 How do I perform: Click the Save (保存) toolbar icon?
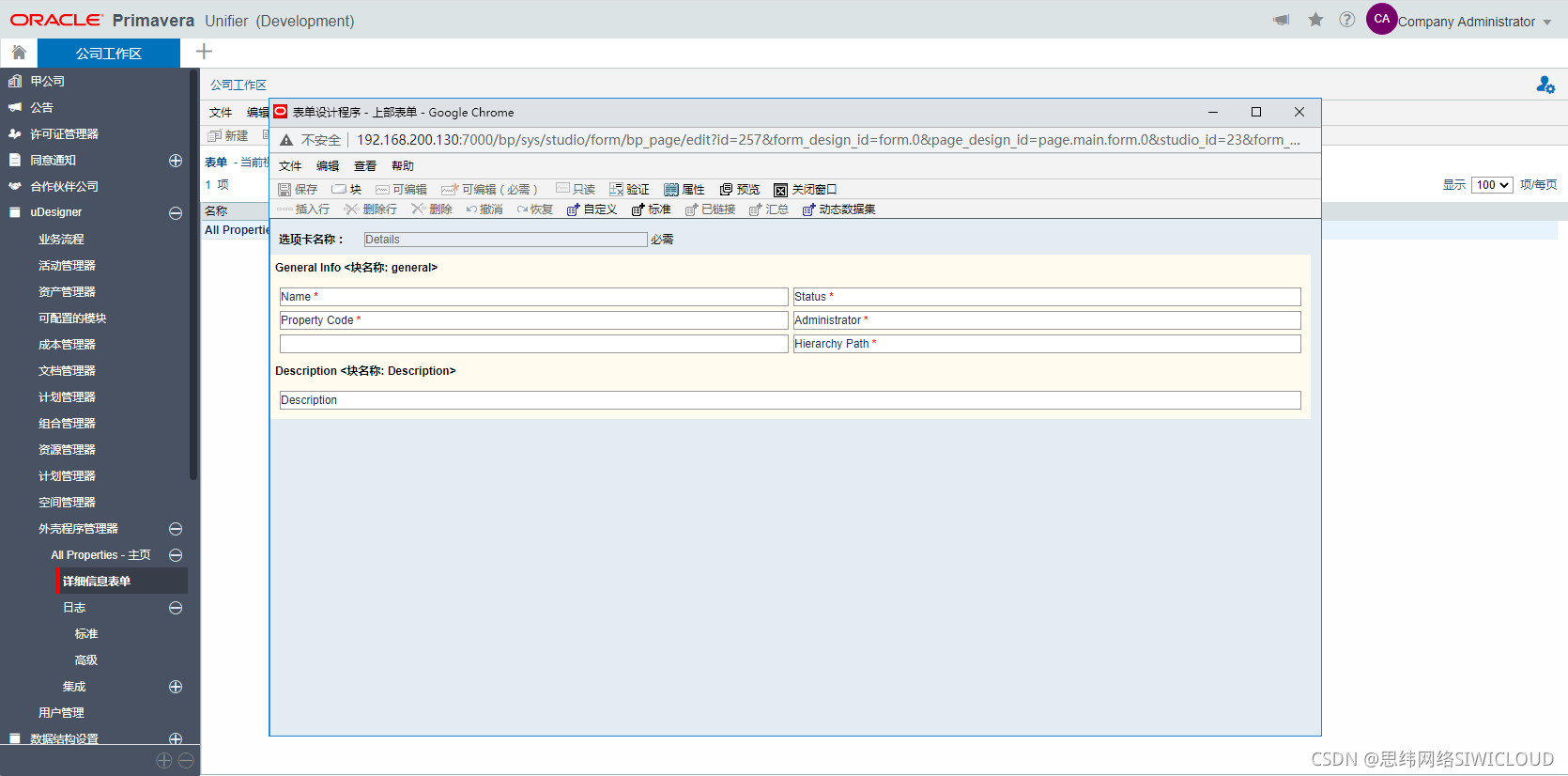tap(284, 190)
